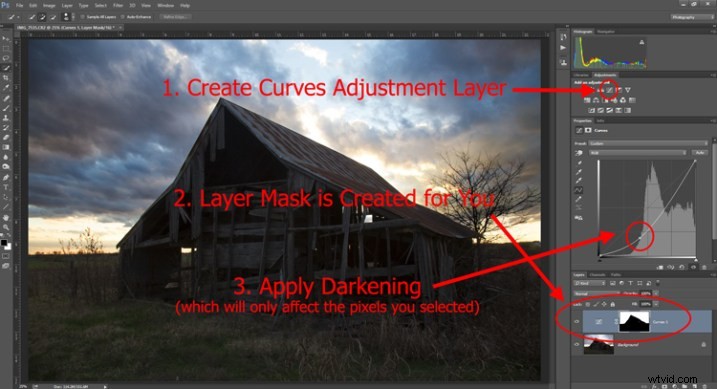Click the foreground color swatch
The width and height of the screenshot is (717, 389).
pos(4,243)
